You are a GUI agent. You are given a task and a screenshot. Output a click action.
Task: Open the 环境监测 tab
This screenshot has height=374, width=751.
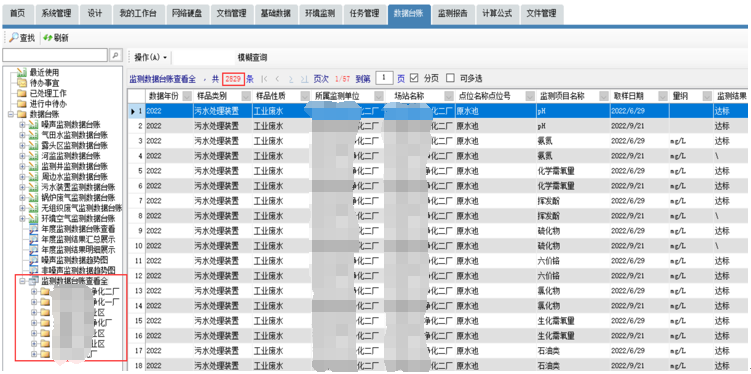[x=320, y=13]
